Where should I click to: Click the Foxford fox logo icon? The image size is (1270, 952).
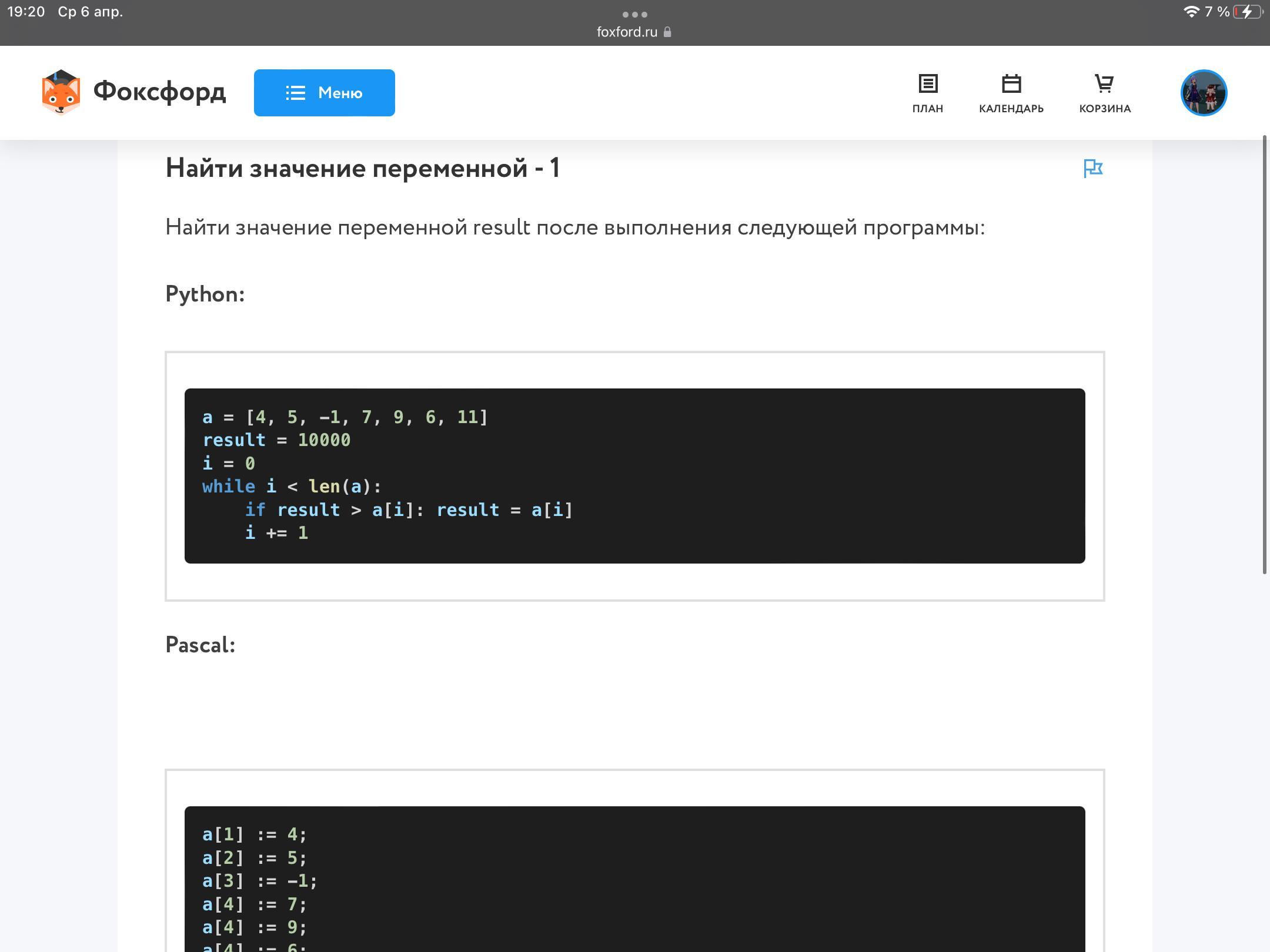pos(61,92)
